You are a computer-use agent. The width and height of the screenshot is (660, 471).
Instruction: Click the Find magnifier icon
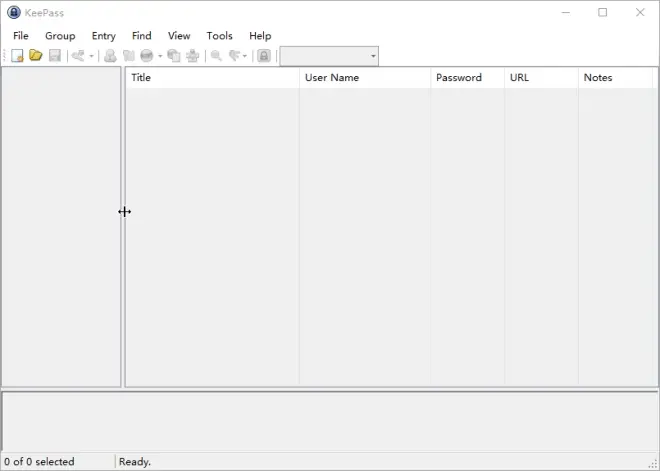216,56
